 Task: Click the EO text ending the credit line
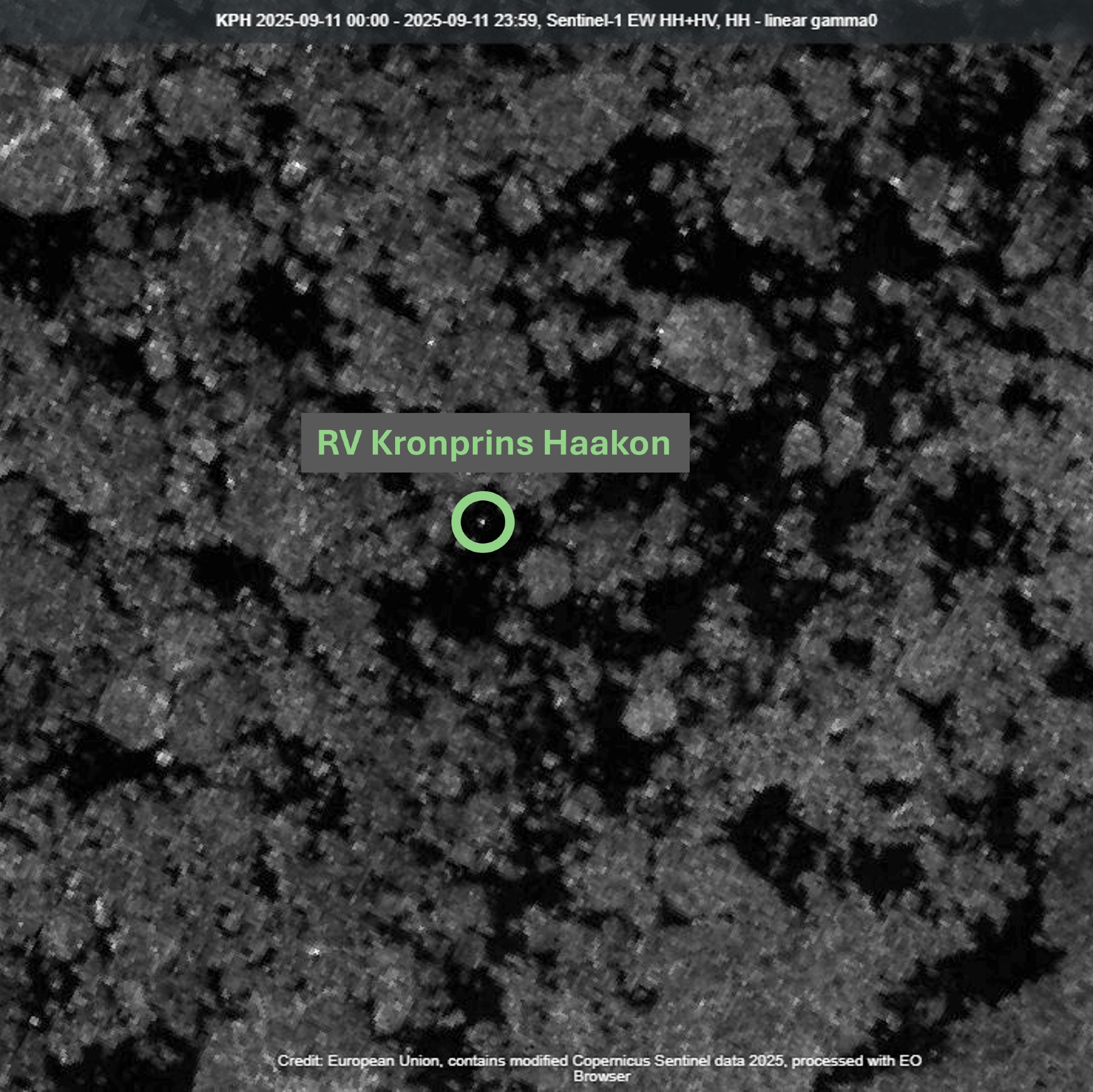(911, 1061)
